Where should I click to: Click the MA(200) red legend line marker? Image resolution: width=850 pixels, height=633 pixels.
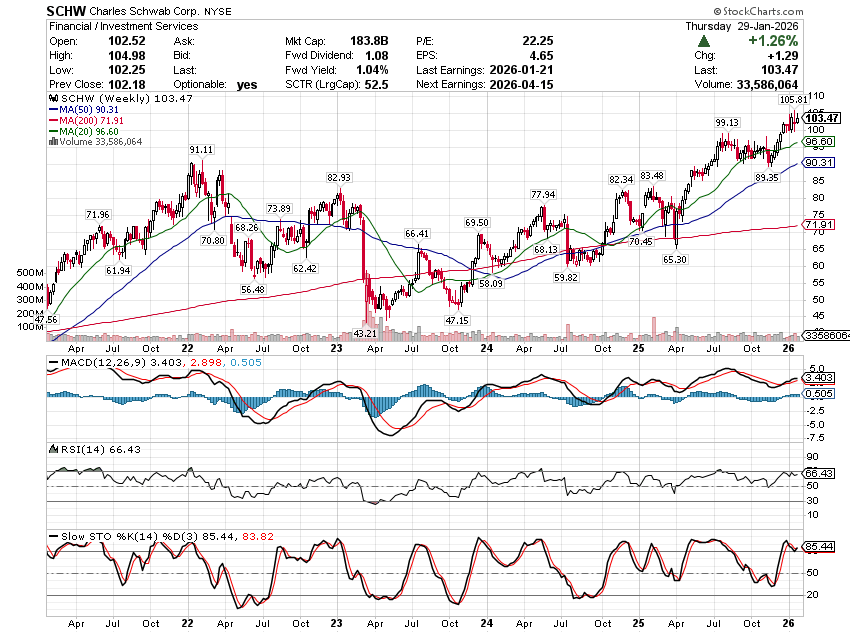pyautogui.click(x=53, y=120)
